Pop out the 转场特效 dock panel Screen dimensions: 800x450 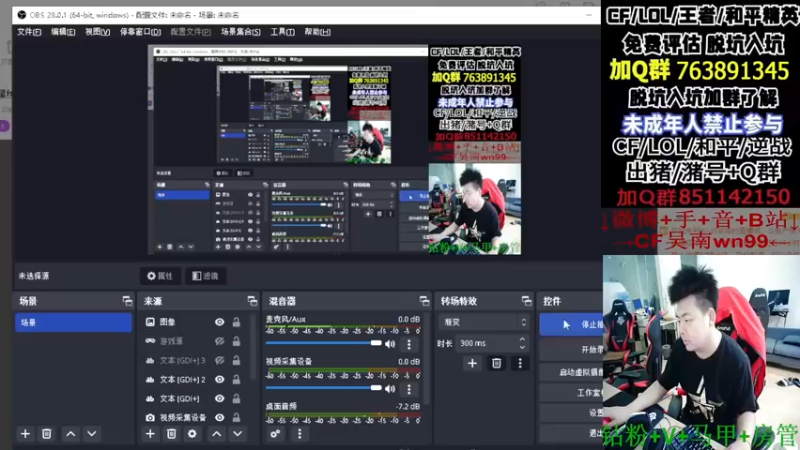click(527, 301)
